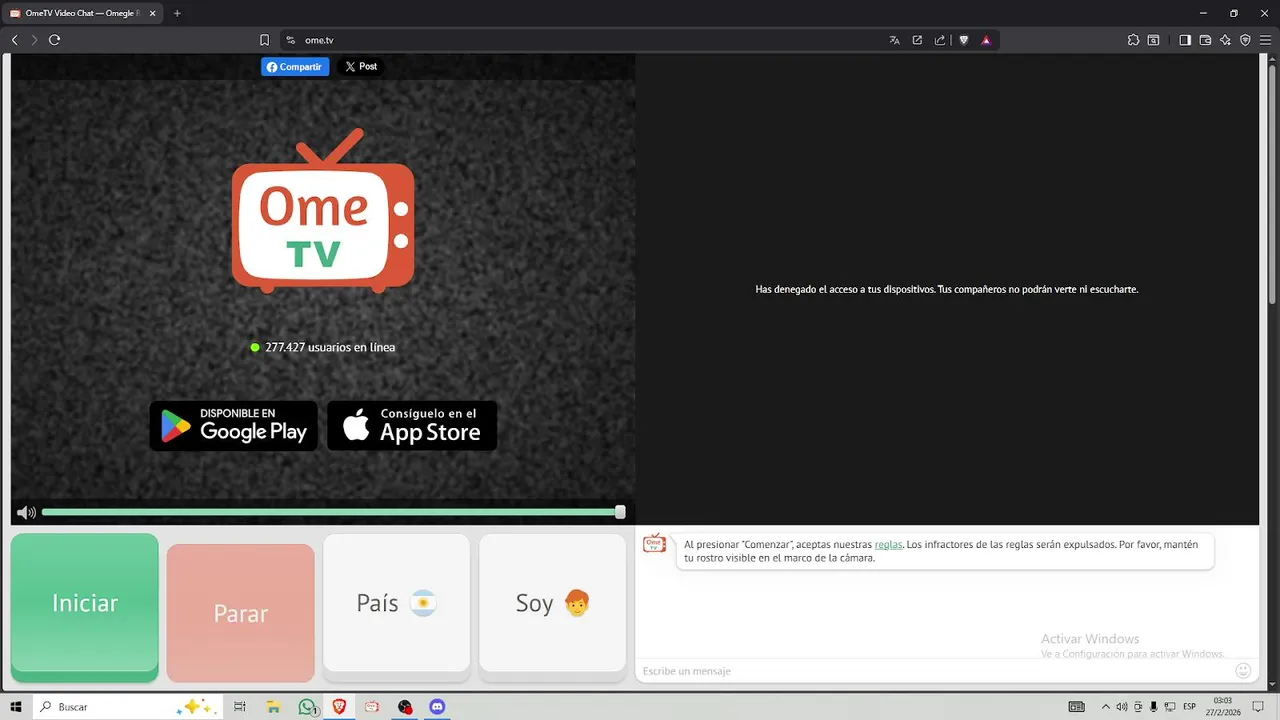This screenshot has width=1280, height=720.
Task: Show hidden system tray icons
Action: click(x=1105, y=706)
